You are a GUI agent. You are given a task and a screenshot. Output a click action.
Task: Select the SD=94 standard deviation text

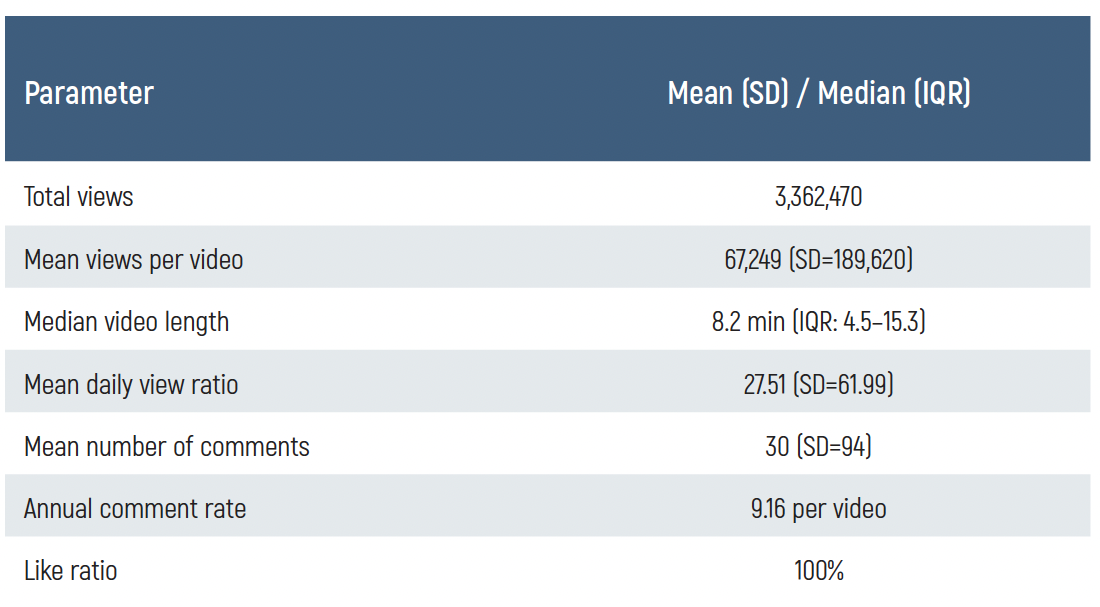pyautogui.click(x=834, y=447)
